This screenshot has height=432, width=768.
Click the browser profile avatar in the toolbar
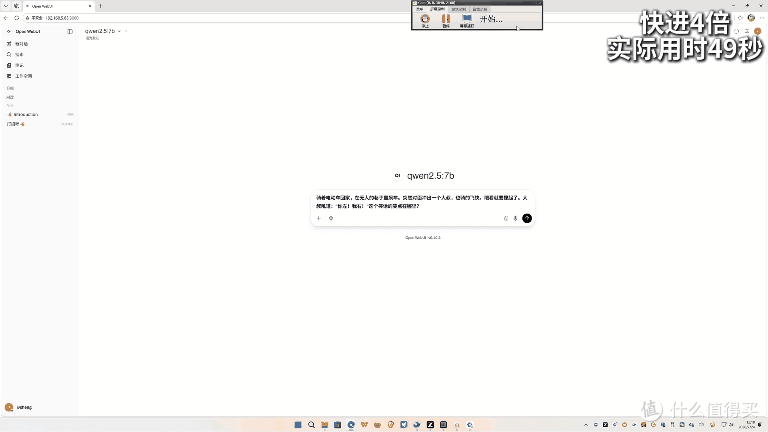(x=751, y=18)
